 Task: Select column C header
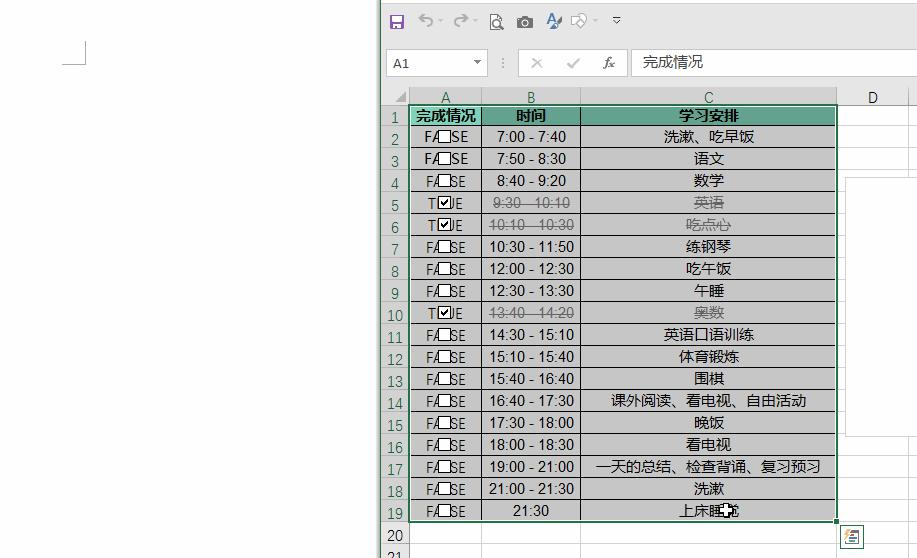click(708, 97)
